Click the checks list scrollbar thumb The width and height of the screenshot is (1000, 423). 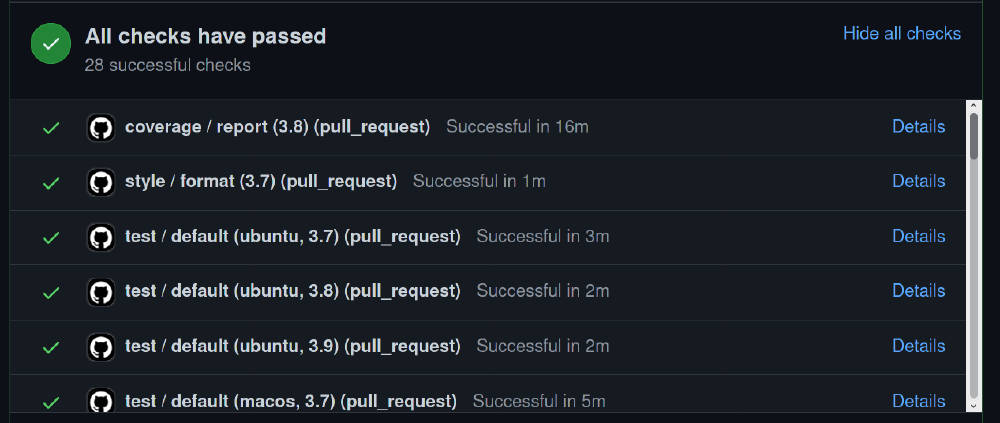tap(973, 136)
